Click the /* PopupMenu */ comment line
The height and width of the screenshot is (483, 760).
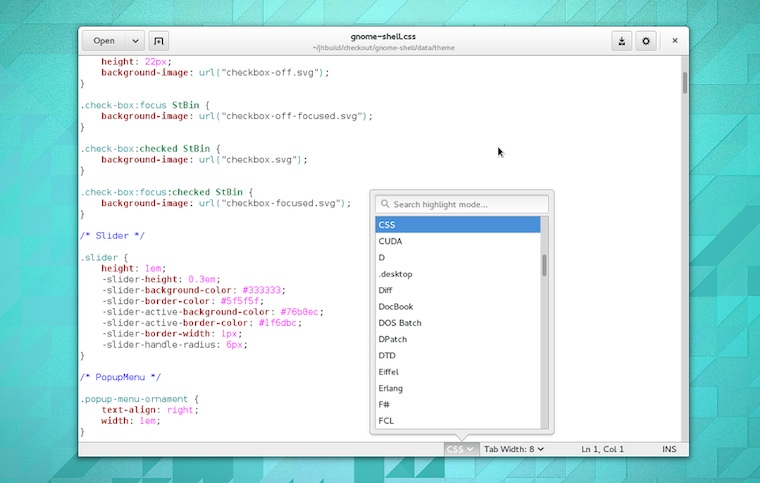click(120, 377)
